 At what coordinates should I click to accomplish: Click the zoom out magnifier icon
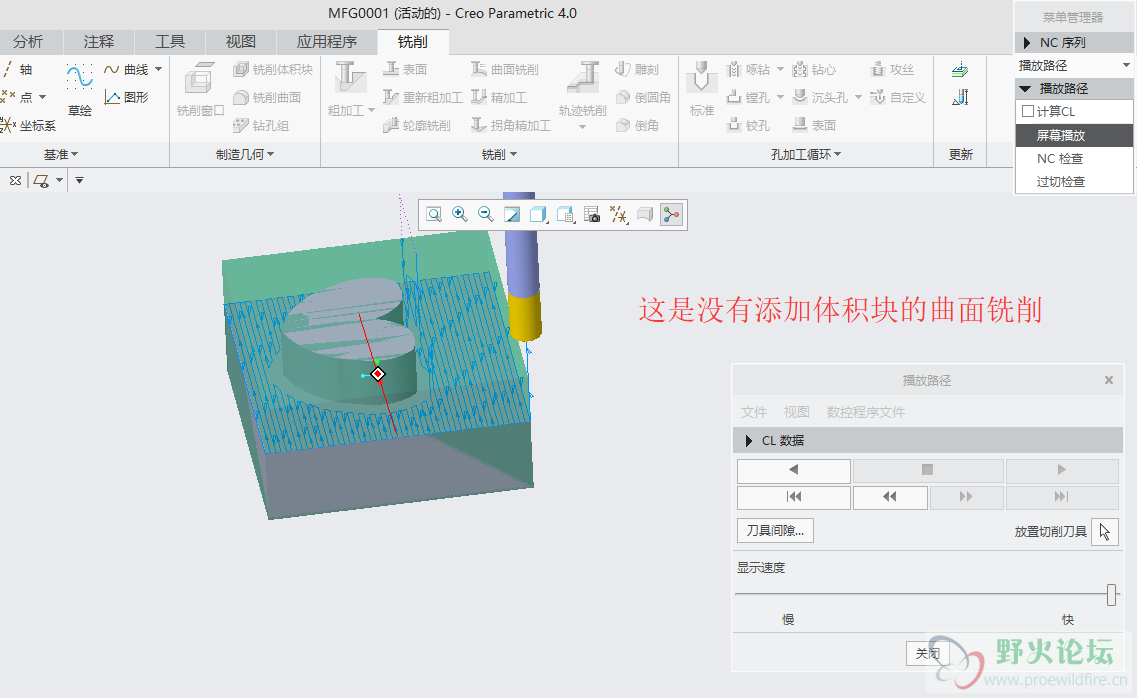[x=486, y=215]
